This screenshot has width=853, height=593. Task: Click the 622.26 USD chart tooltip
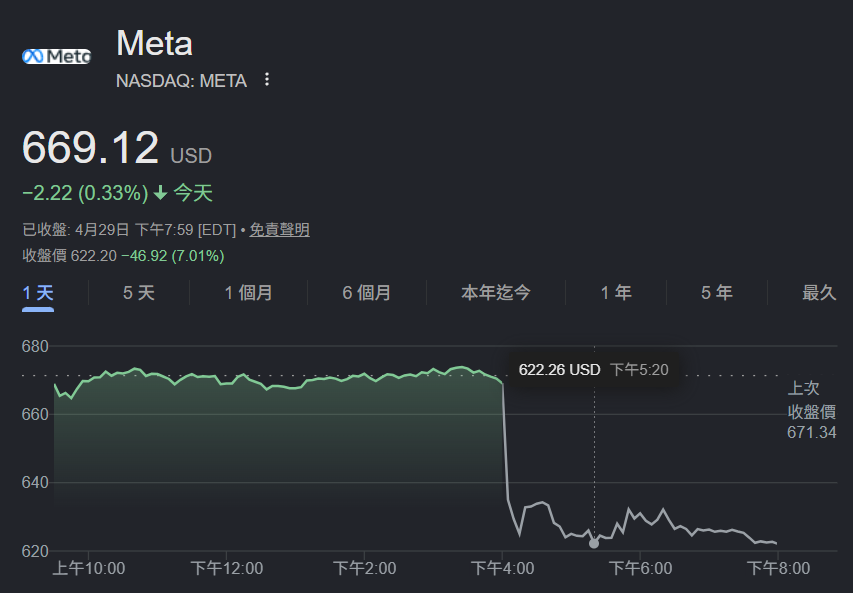coord(594,370)
